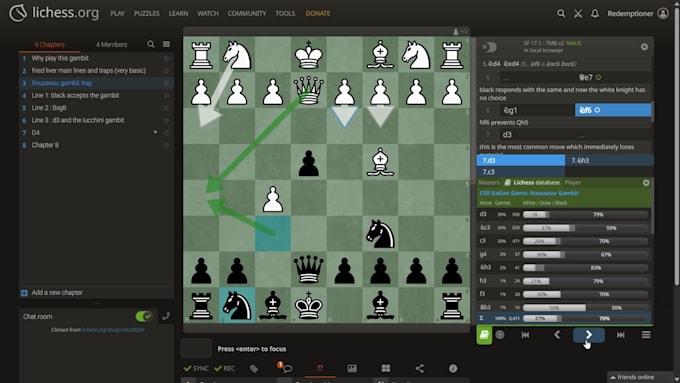Edit settings gear for Chapter 8
680x383 pixels.
tap(166, 145)
